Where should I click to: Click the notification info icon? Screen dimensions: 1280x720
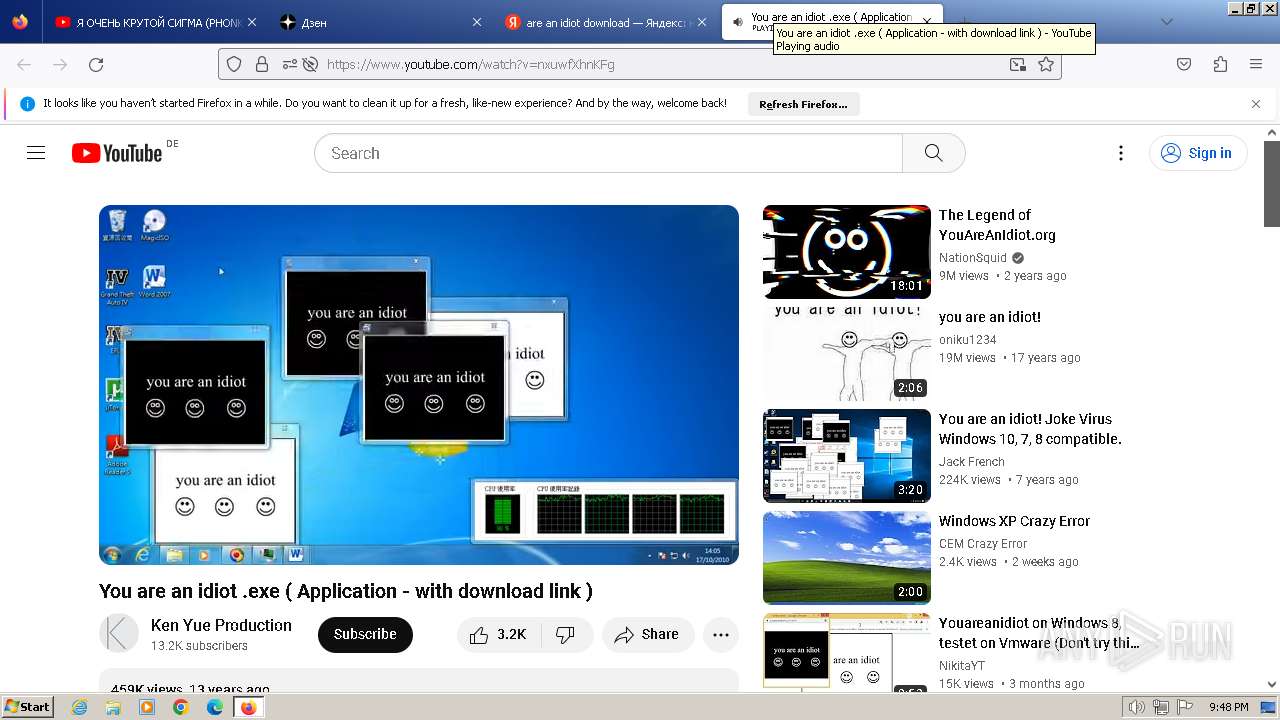pos(27,103)
